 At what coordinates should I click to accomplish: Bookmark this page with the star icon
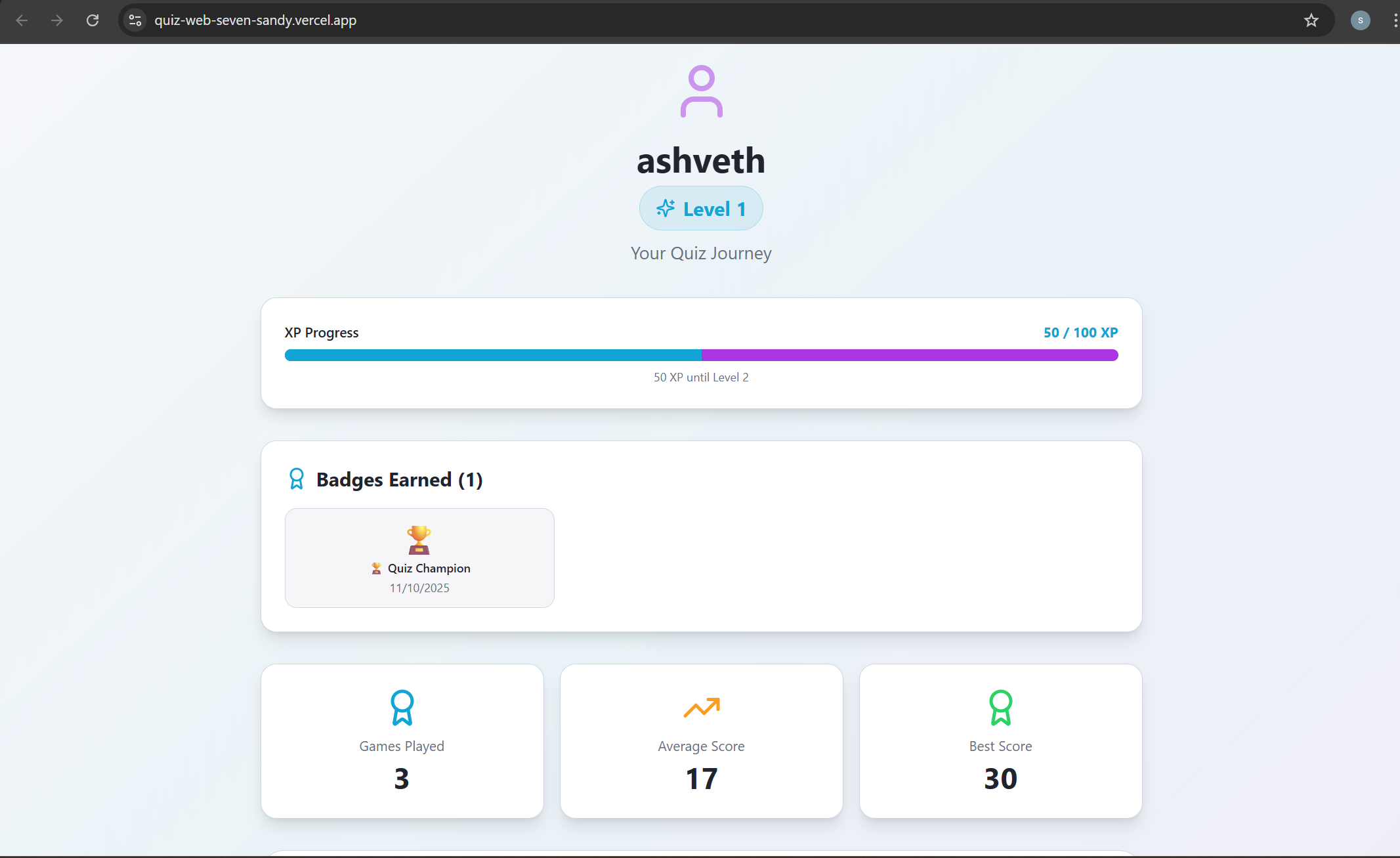click(x=1311, y=20)
